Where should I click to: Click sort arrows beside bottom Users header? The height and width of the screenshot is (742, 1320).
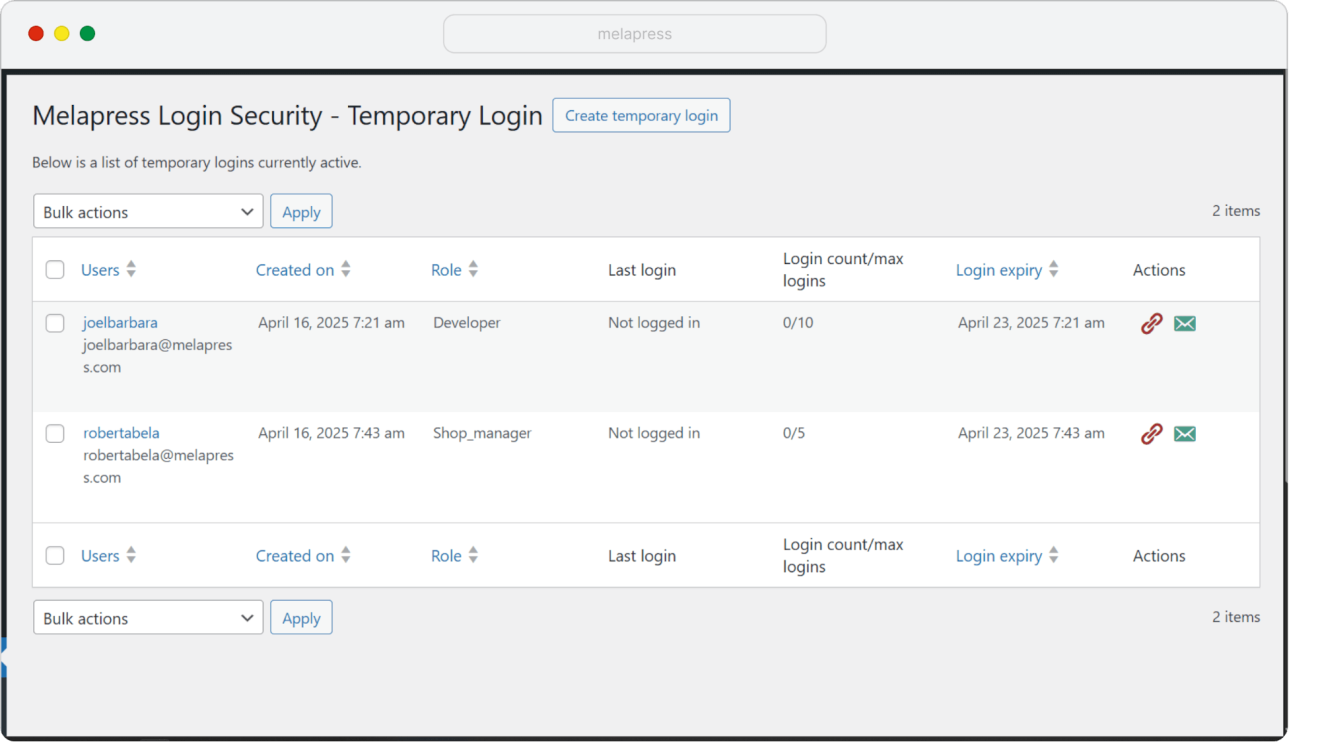click(131, 555)
